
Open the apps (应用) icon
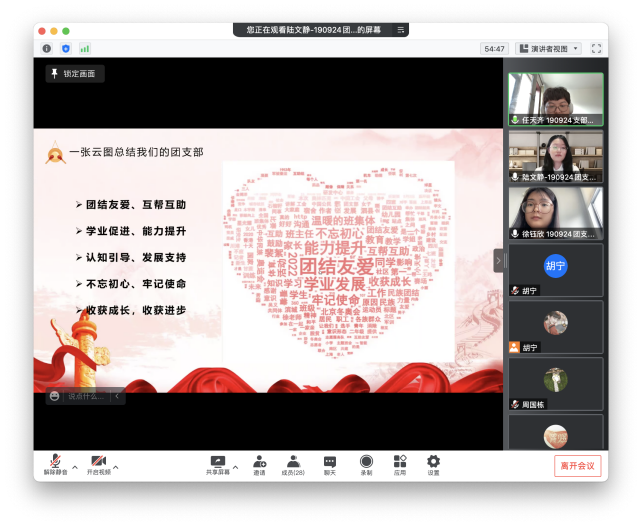(400, 463)
